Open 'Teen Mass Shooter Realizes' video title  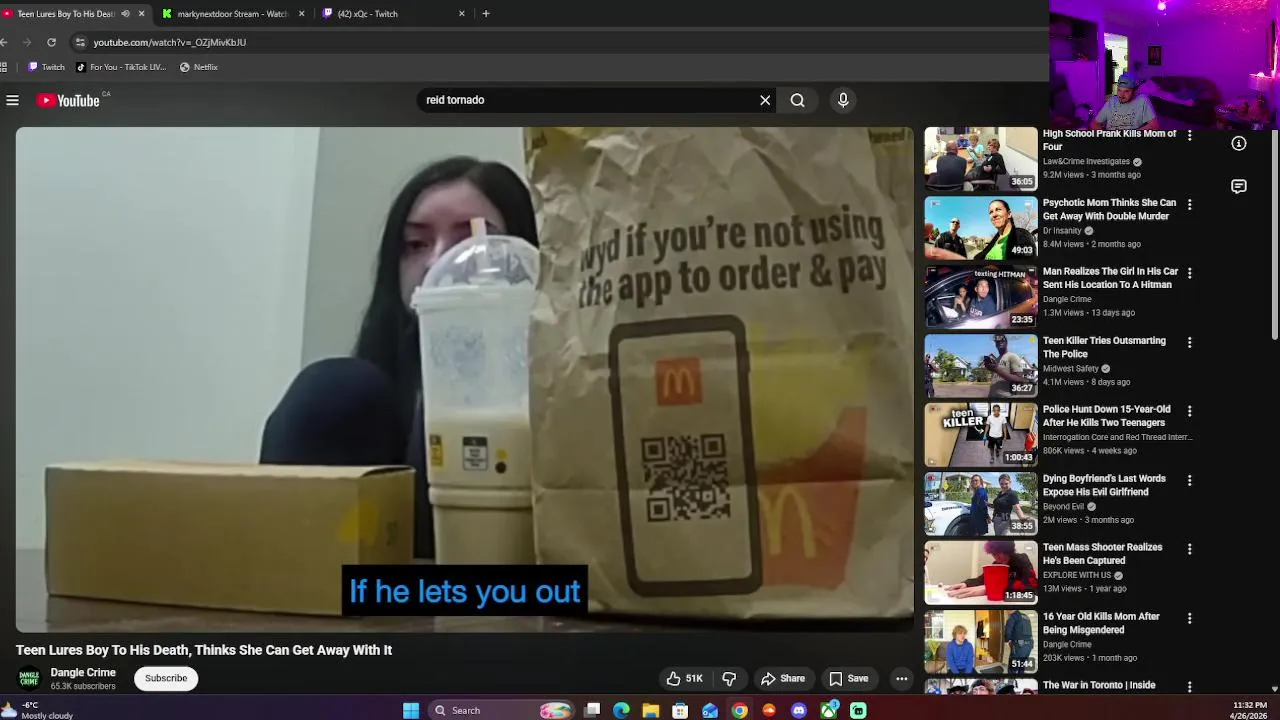tap(1102, 554)
